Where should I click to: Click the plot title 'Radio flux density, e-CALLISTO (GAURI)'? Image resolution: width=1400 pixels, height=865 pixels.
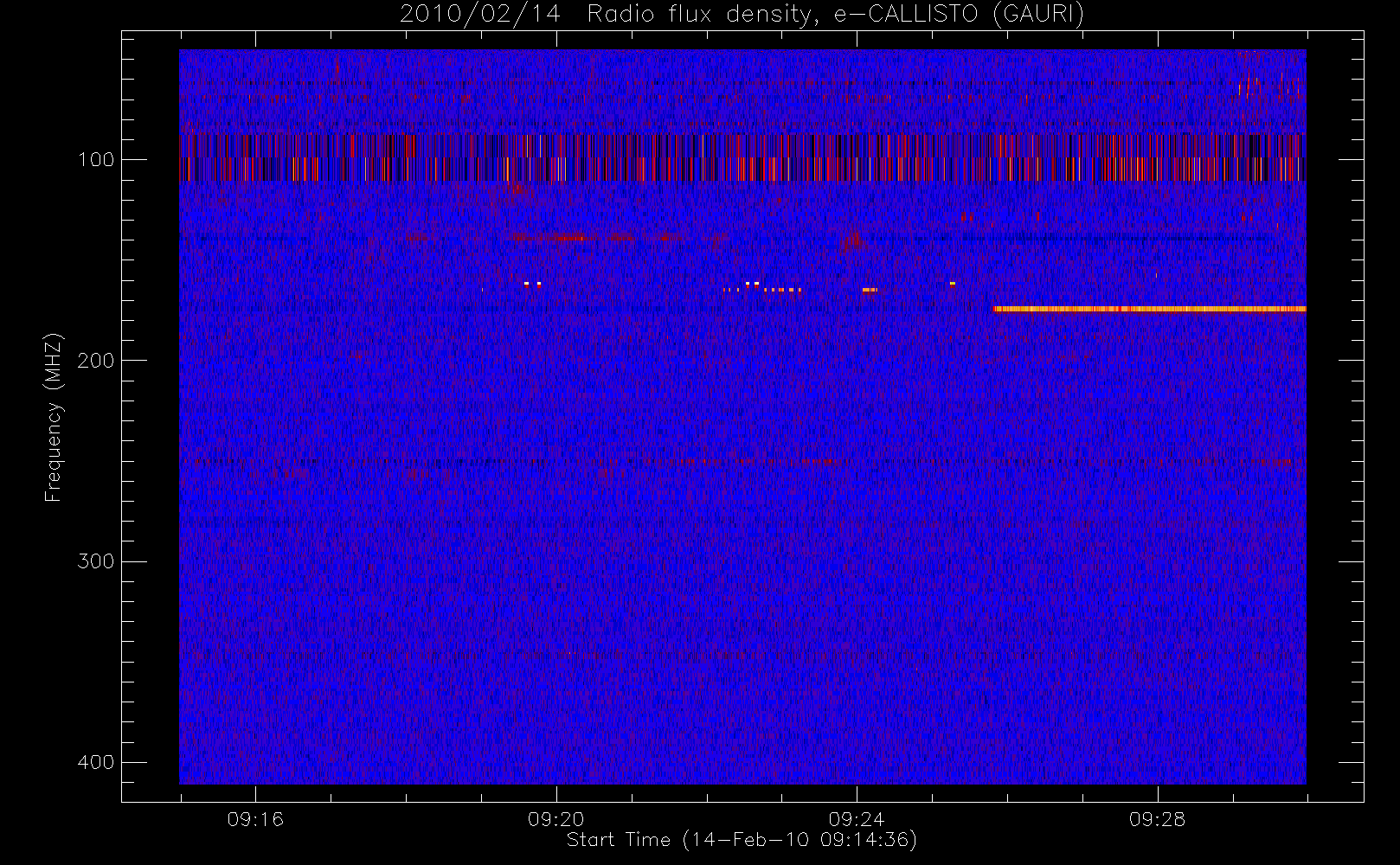(835, 15)
